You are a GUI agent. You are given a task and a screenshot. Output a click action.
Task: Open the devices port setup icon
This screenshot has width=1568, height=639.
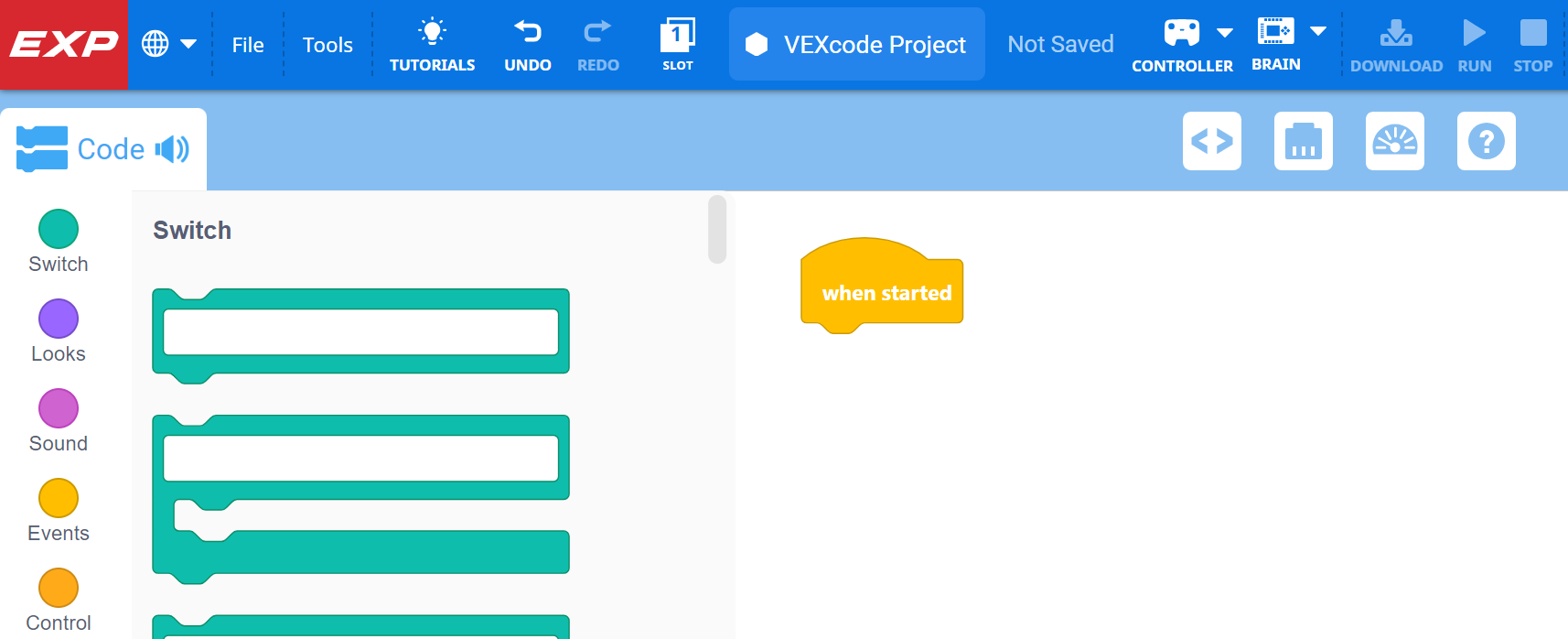pyautogui.click(x=1303, y=141)
